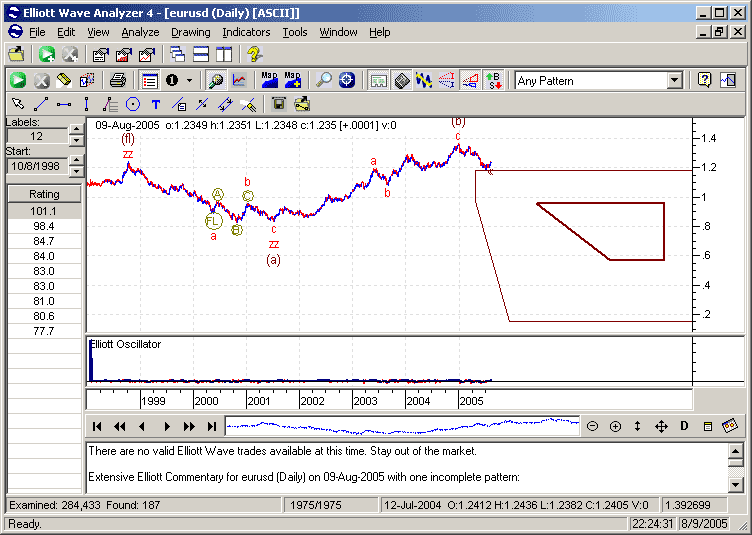Screen dimensions: 752x535
Task: Click the printer icon
Action: pos(118,80)
